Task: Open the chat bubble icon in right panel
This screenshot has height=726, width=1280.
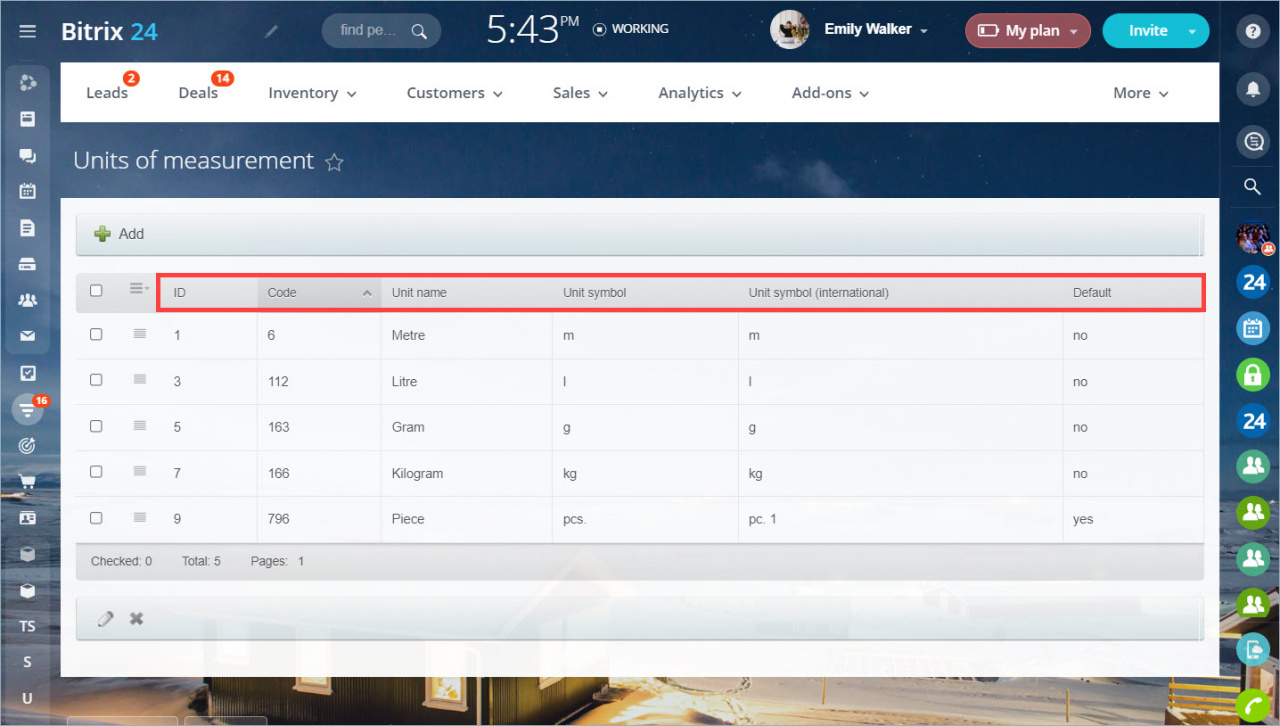Action: (x=1253, y=141)
